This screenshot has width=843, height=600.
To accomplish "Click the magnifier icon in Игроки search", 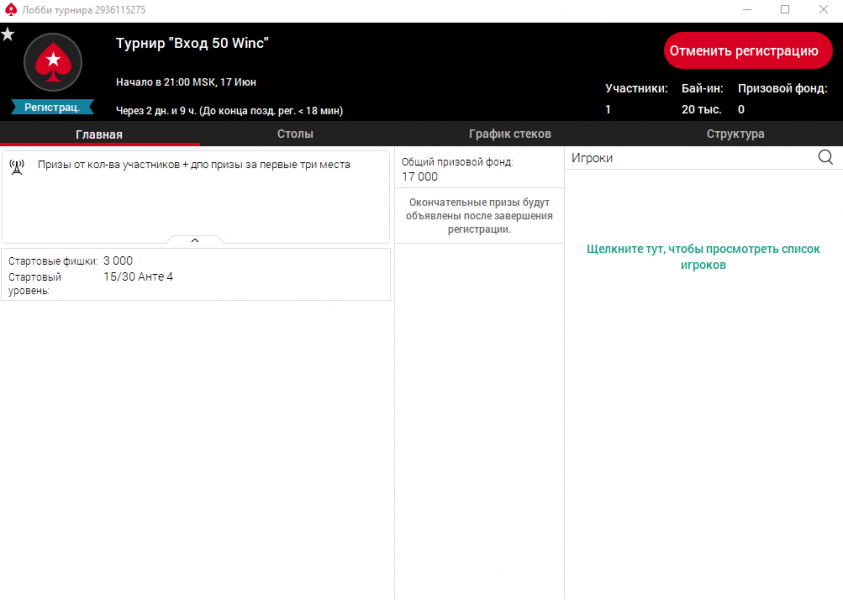I will [x=825, y=157].
